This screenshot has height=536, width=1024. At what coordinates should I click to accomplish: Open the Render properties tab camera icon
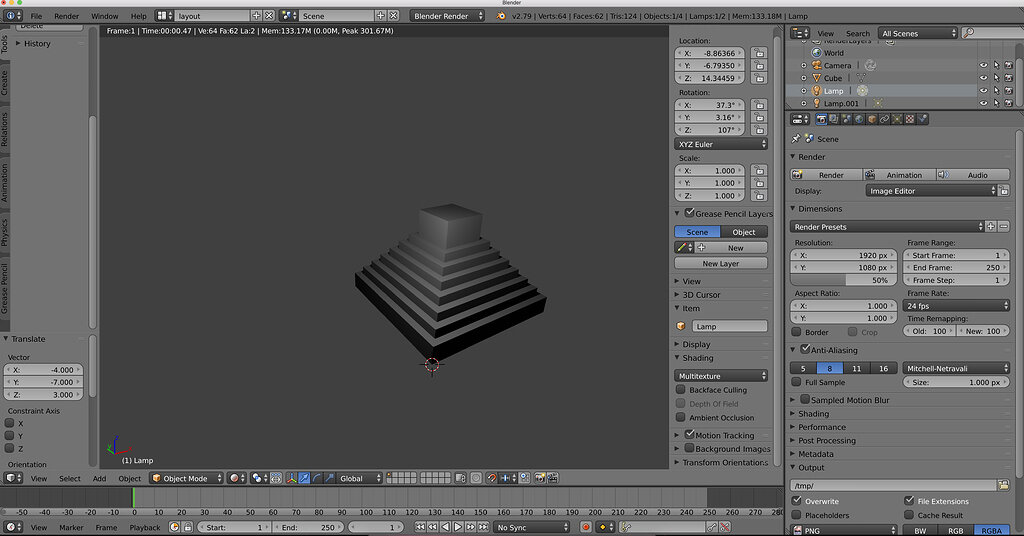coord(820,119)
